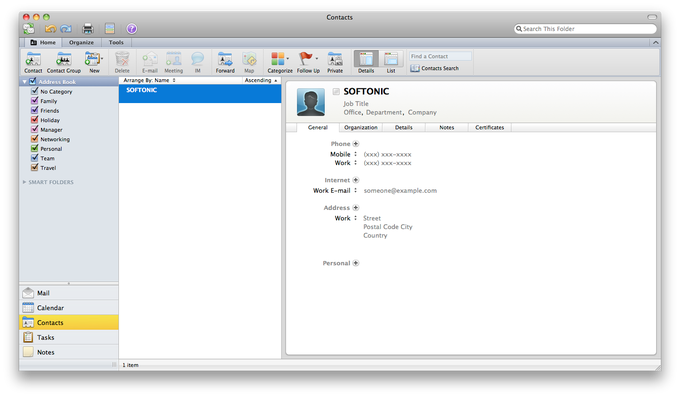Open the Categorize dropdown arrow

pyautogui.click(x=288, y=59)
